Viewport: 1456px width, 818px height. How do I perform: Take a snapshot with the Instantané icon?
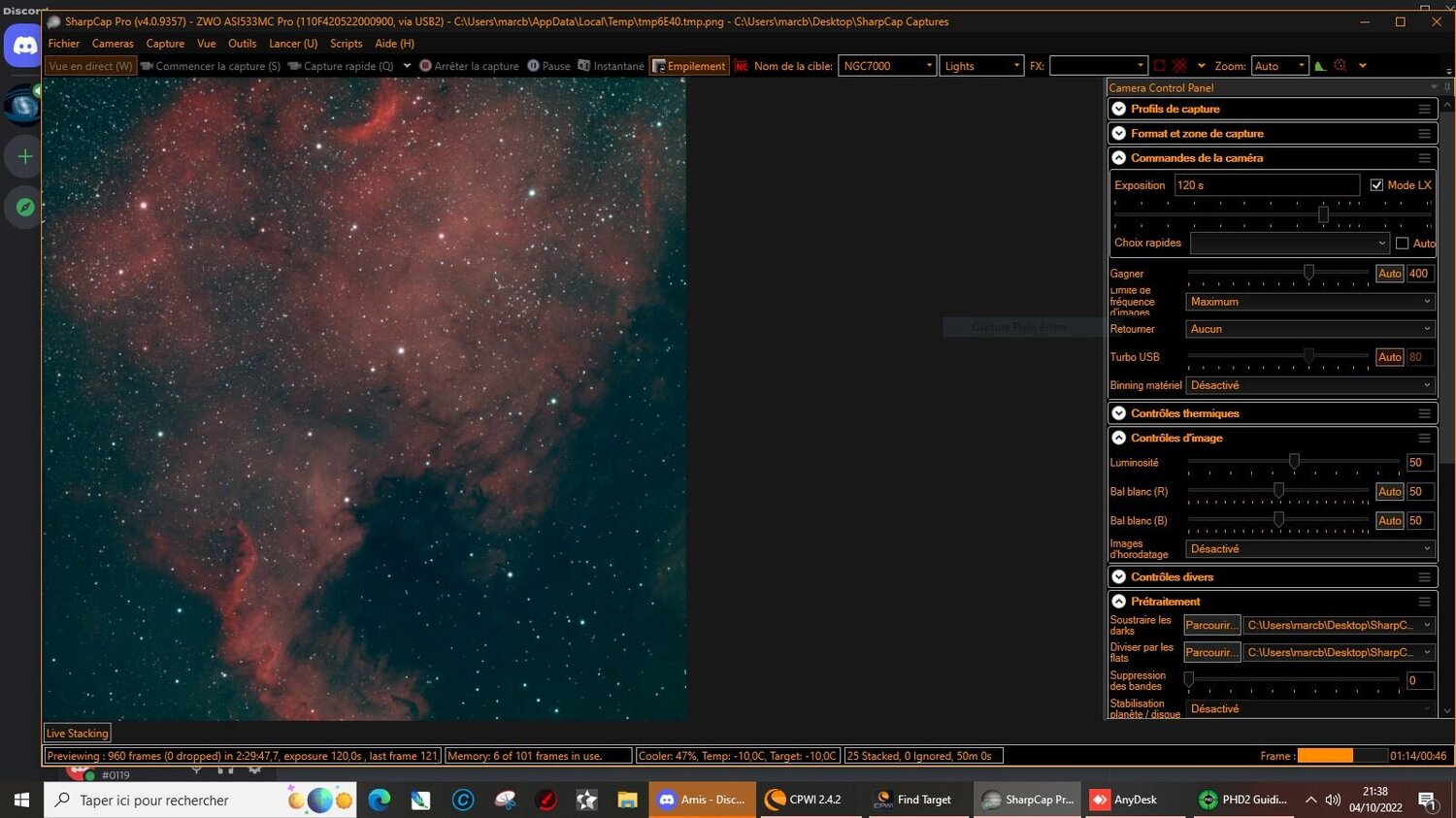583,65
